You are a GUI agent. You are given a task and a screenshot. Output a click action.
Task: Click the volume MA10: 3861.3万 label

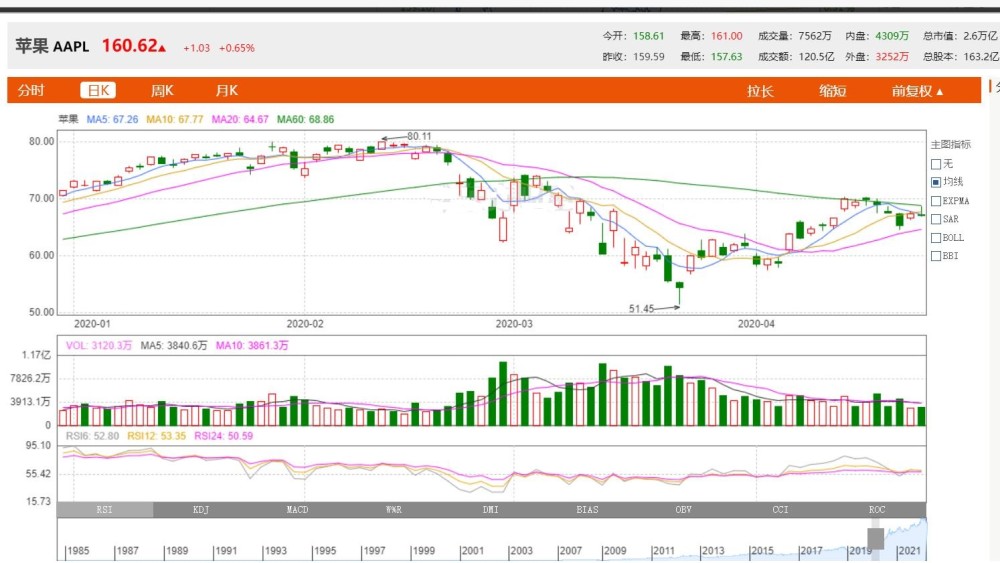pos(252,346)
